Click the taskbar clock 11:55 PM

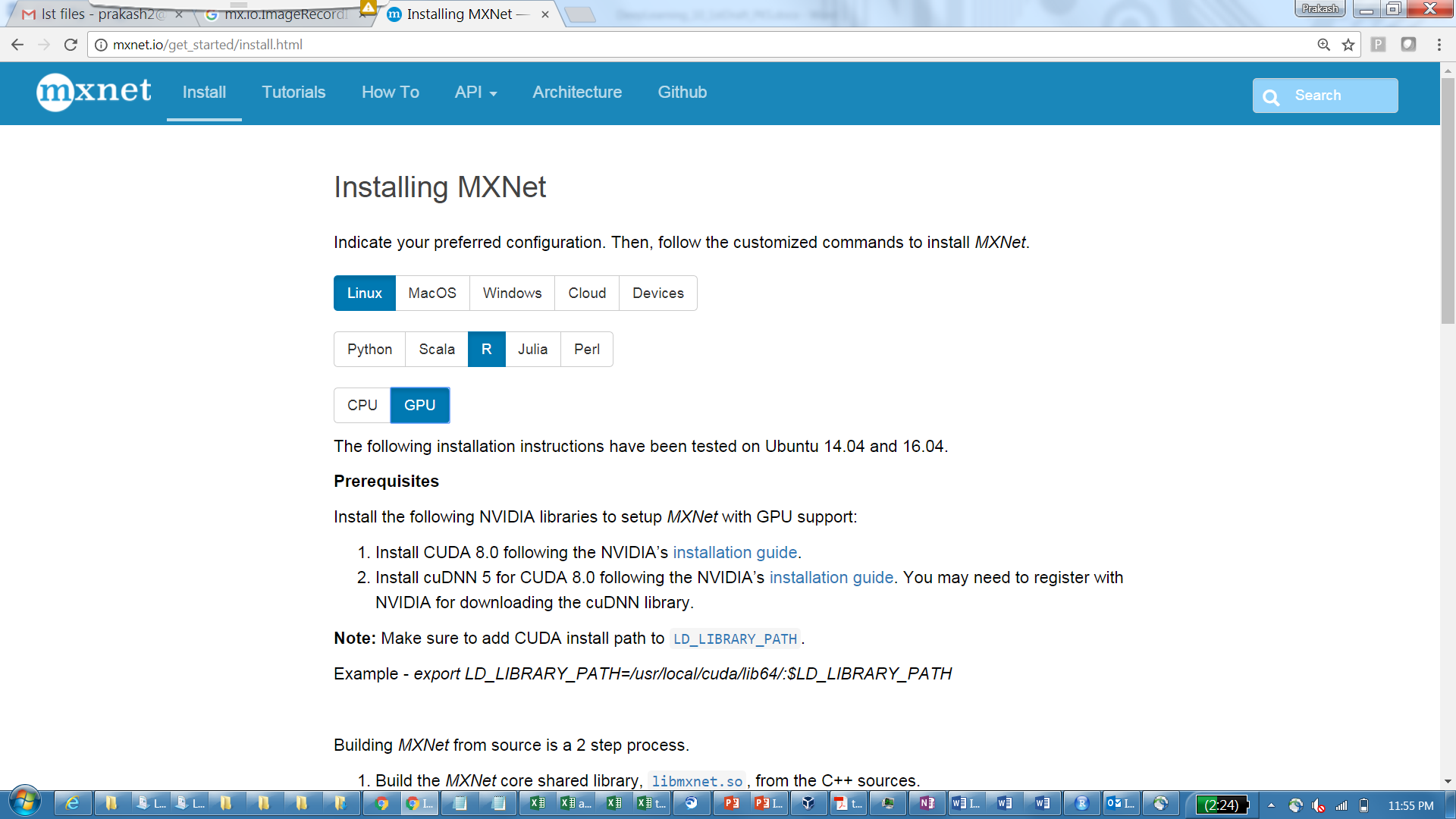pos(1410,805)
